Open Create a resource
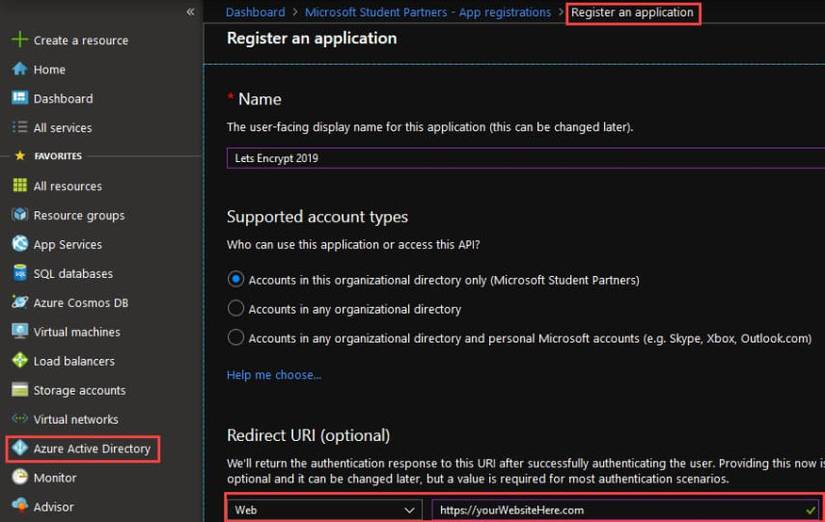Viewport: 825px width, 522px height. click(81, 41)
